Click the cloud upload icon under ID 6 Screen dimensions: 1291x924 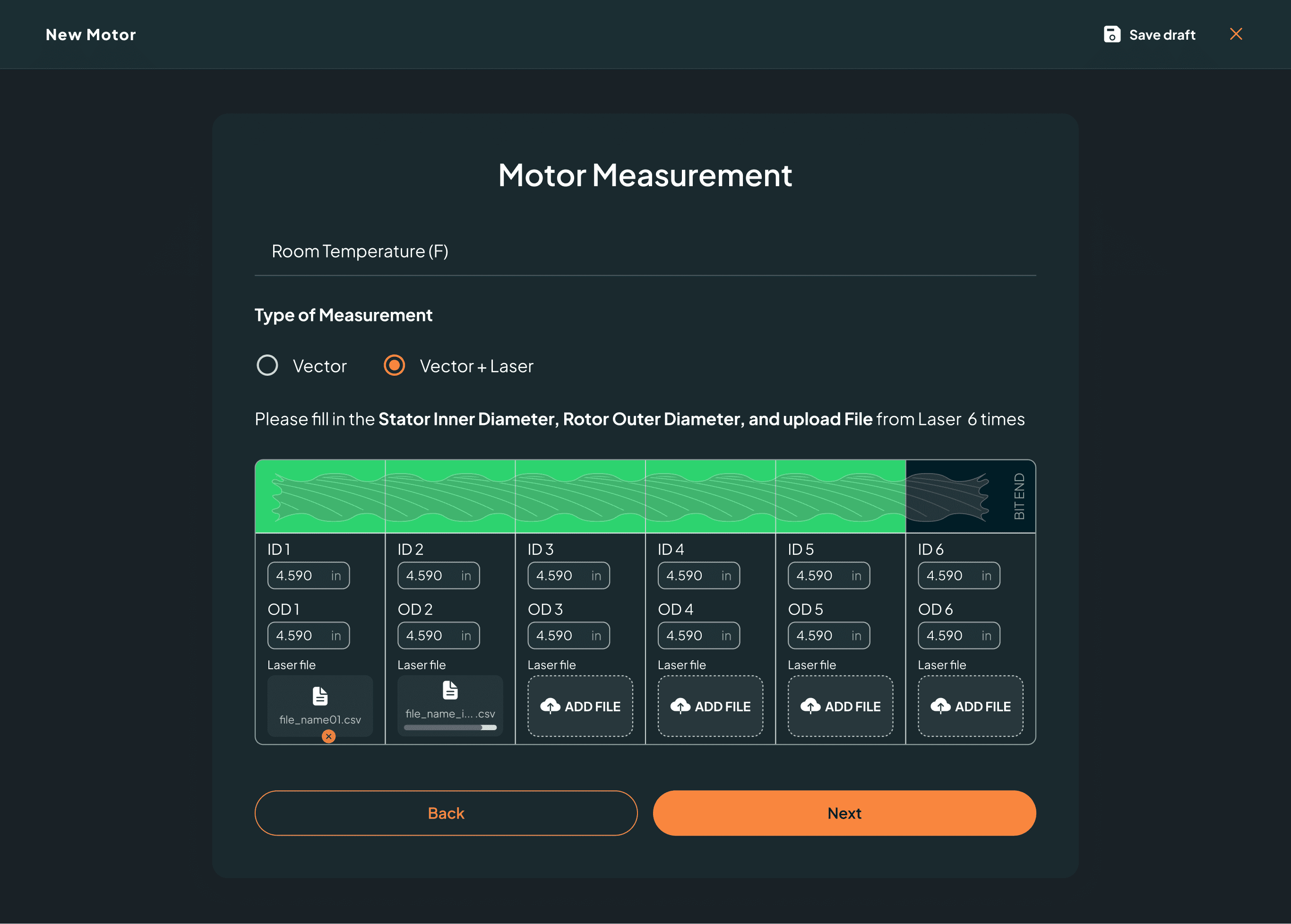coord(940,706)
